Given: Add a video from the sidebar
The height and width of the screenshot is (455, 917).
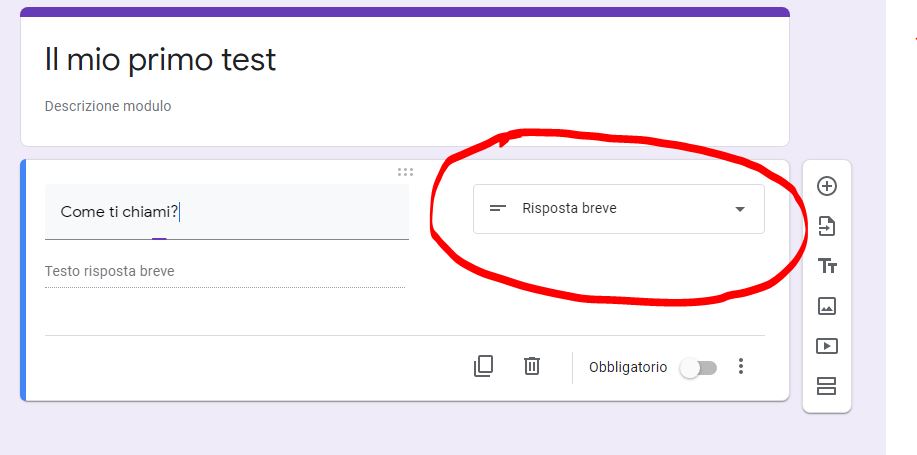Looking at the screenshot, I should pos(827,346).
